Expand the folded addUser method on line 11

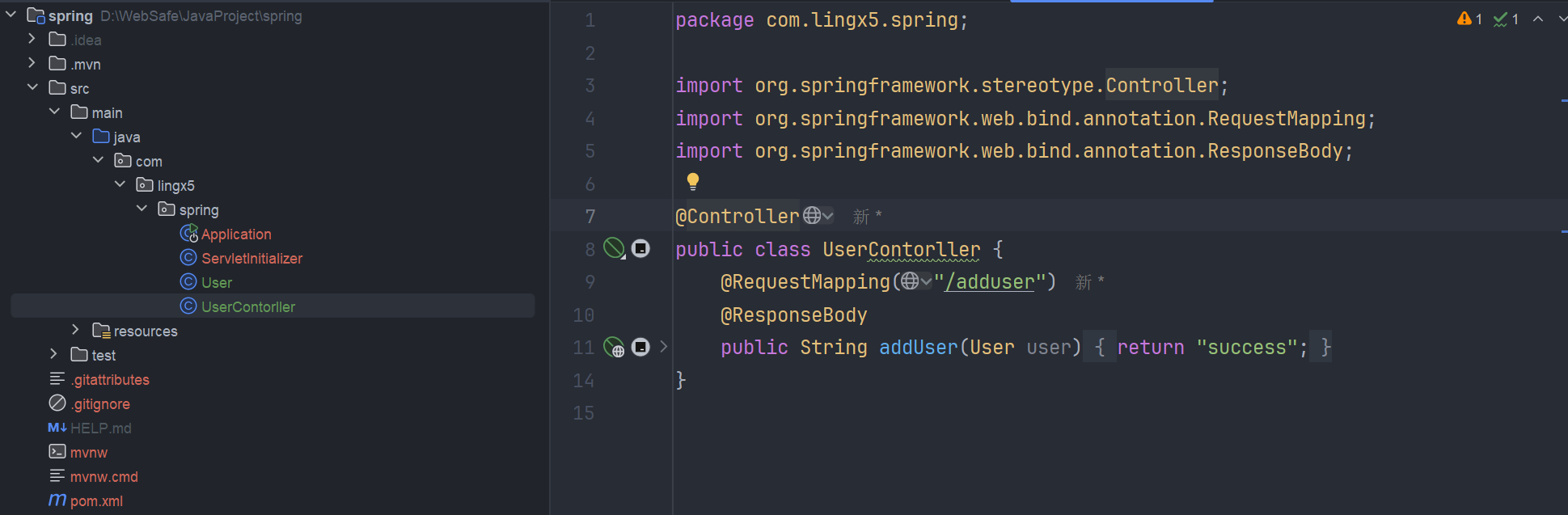pyautogui.click(x=664, y=347)
